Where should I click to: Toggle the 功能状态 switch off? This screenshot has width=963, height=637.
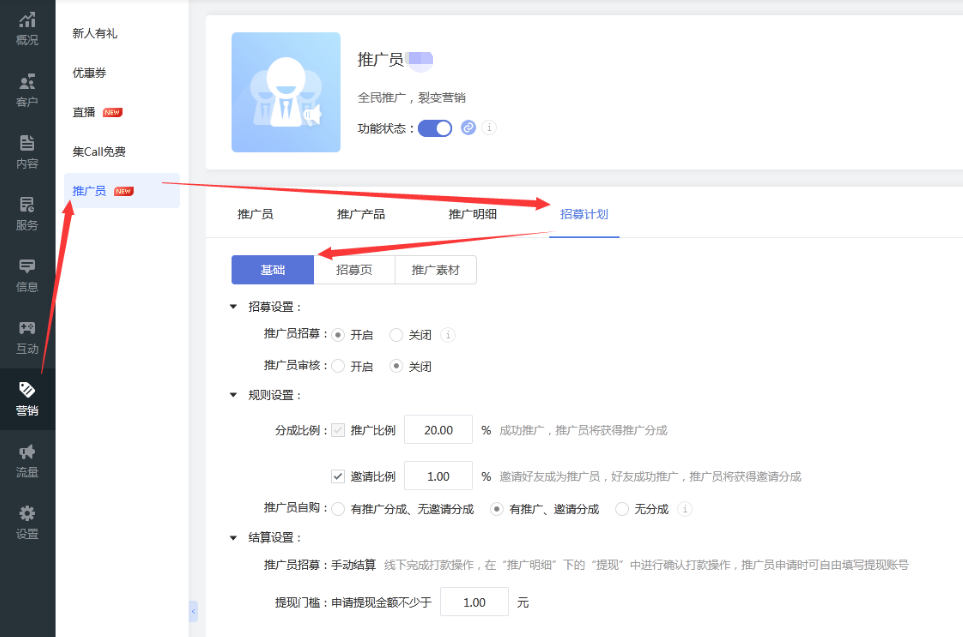(435, 128)
